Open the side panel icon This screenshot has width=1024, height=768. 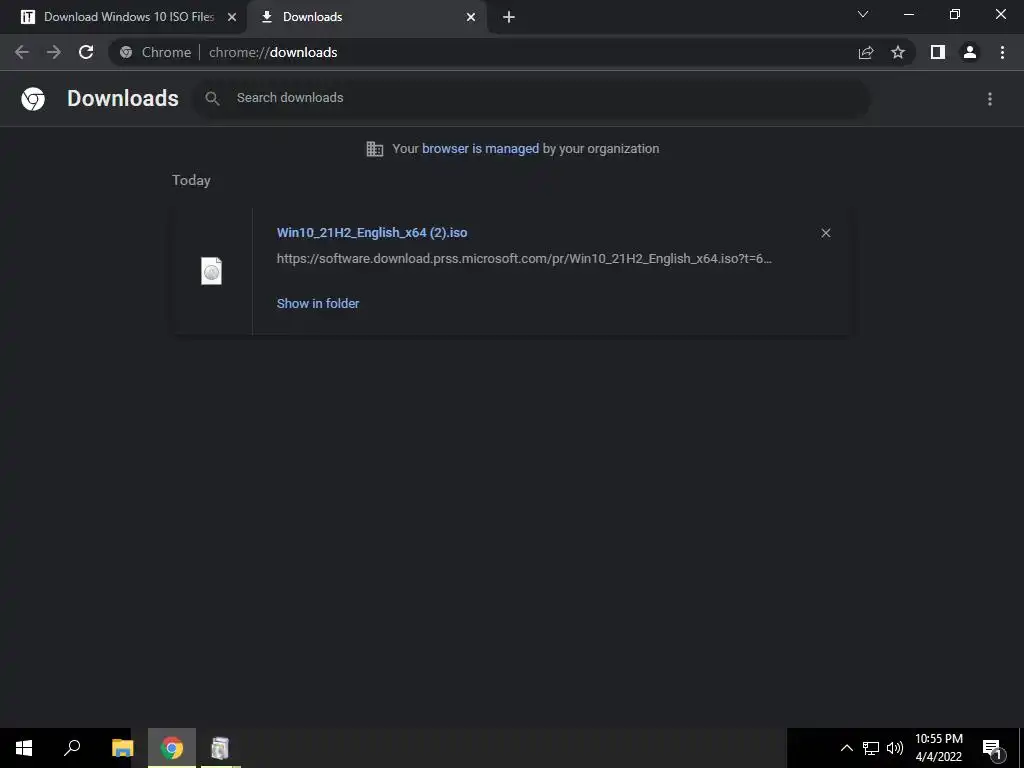tap(938, 52)
